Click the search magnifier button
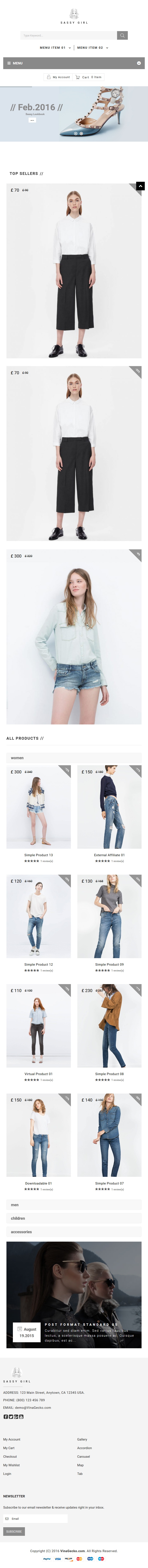Viewport: 148px width, 1568px height. click(x=122, y=35)
